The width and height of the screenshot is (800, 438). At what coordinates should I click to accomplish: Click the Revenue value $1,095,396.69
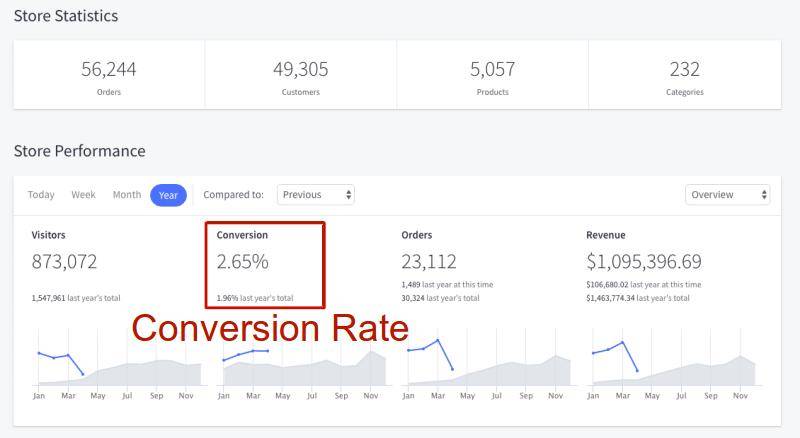coord(644,262)
